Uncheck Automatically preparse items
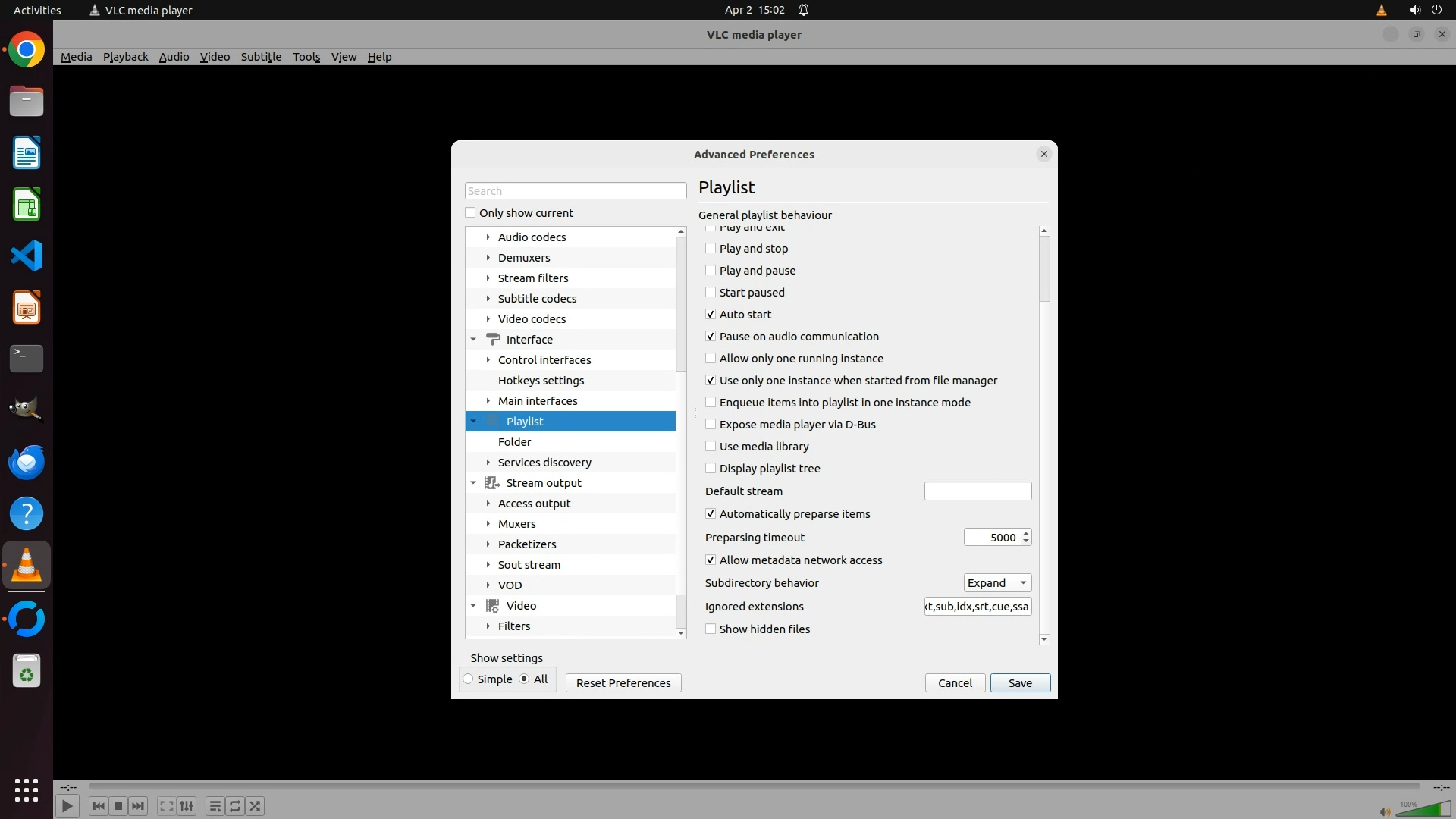Screen dimensions: 1456x819 click(x=711, y=514)
